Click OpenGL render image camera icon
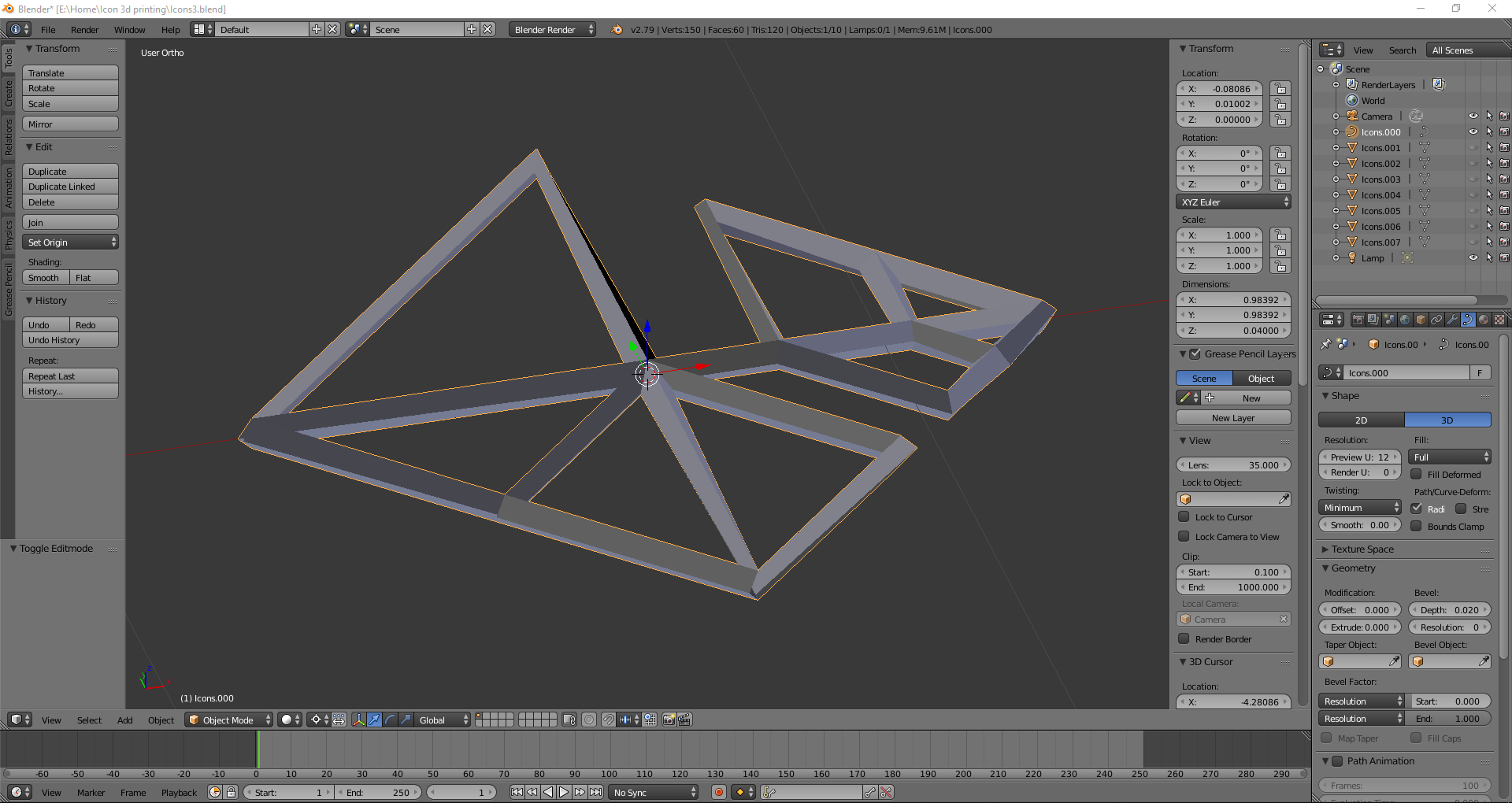This screenshot has height=803, width=1512. (x=669, y=720)
